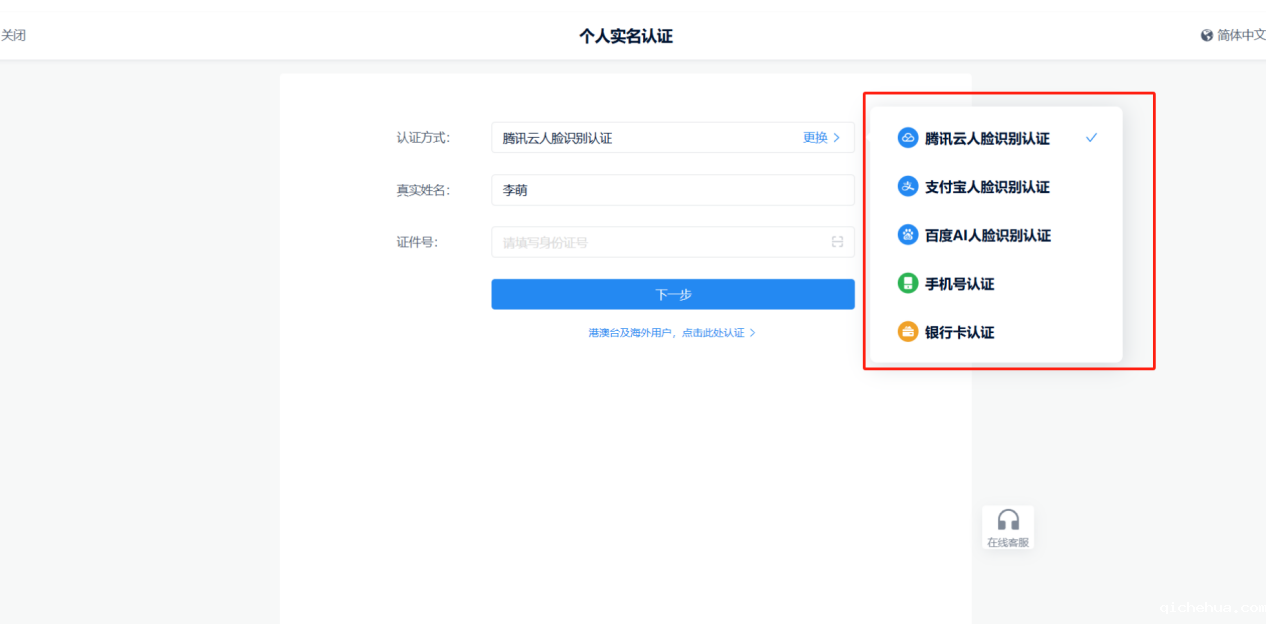The height and width of the screenshot is (624, 1266).
Task: Open 在线客服 support widget
Action: [x=1008, y=528]
